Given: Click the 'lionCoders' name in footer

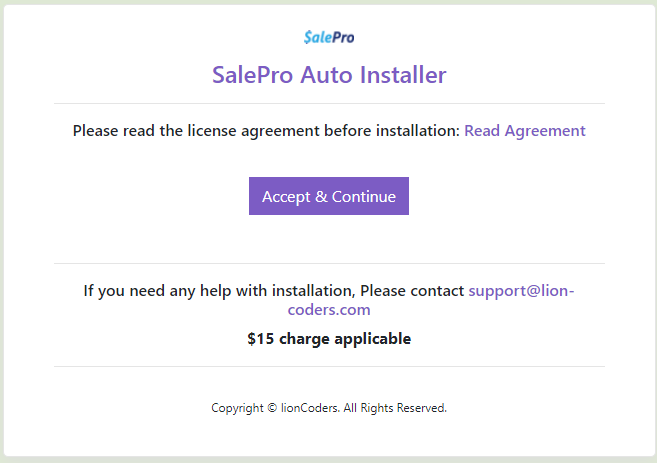Looking at the screenshot, I should click(x=309, y=408).
